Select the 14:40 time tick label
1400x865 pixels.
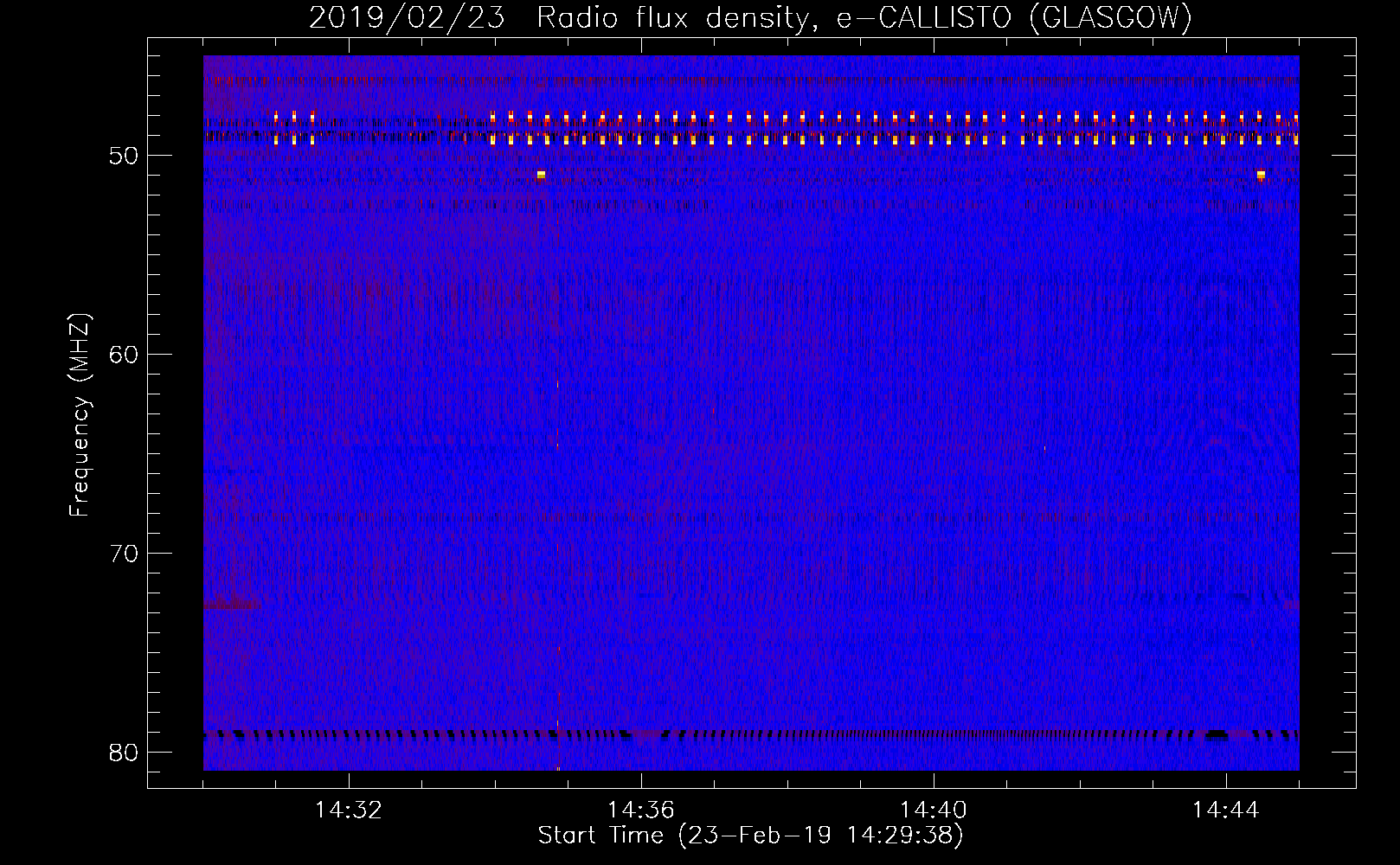(x=934, y=811)
